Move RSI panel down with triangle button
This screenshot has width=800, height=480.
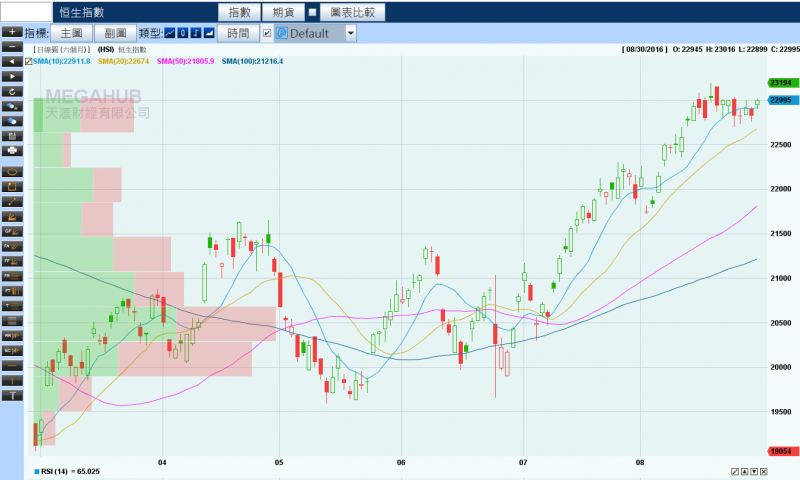pos(754,471)
